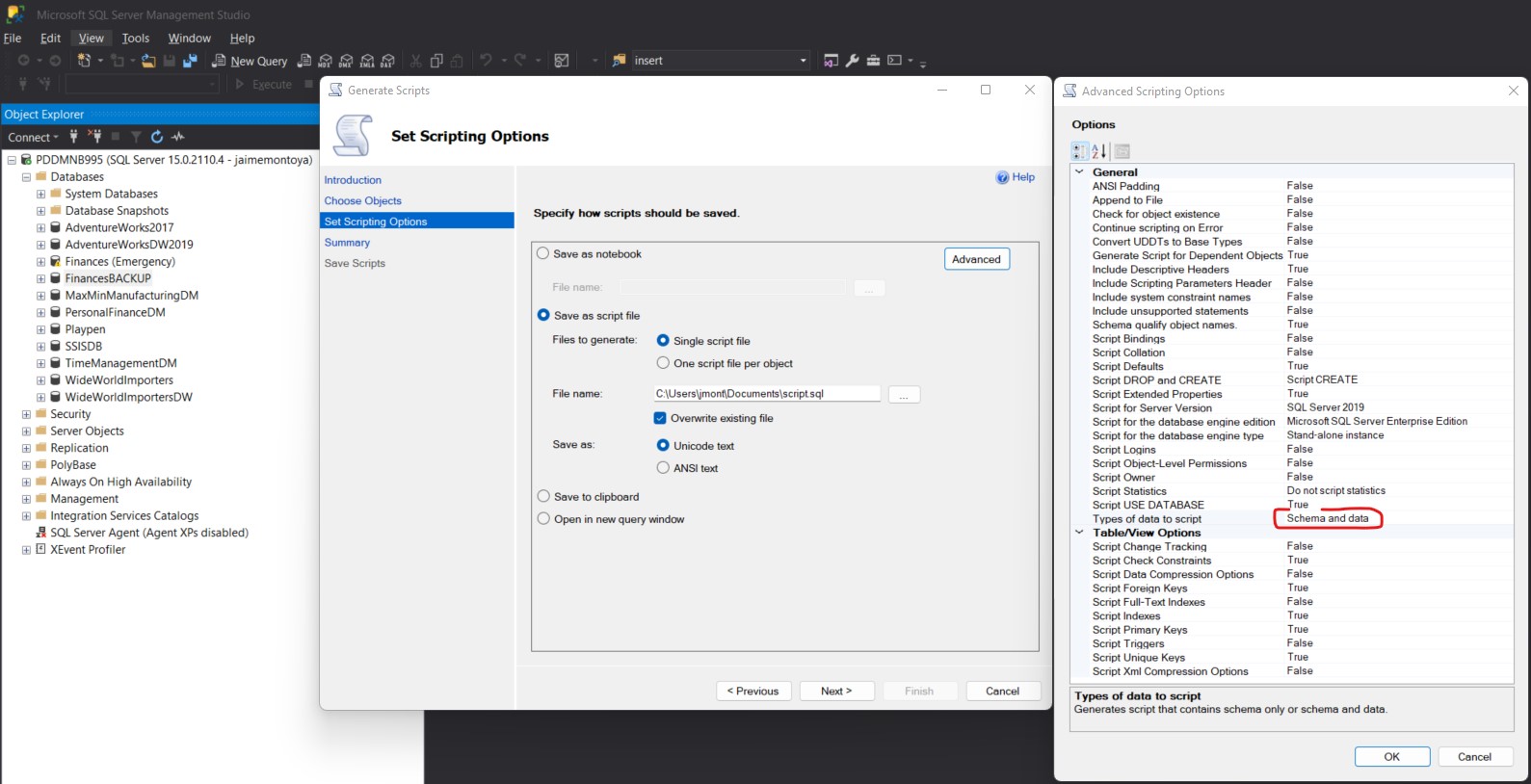
Task: Click the Find in Files folder icon
Action: [x=619, y=61]
